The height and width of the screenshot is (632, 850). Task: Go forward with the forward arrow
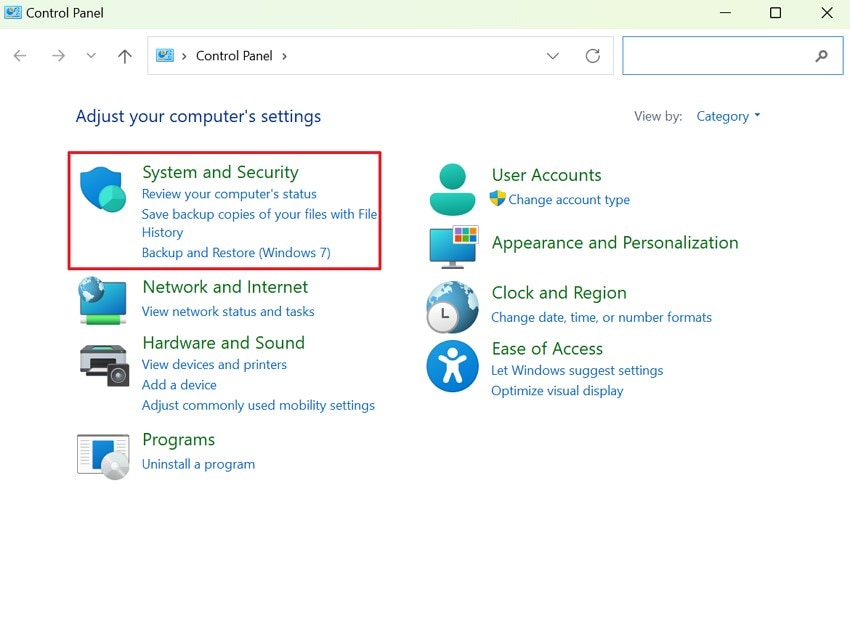[x=58, y=55]
